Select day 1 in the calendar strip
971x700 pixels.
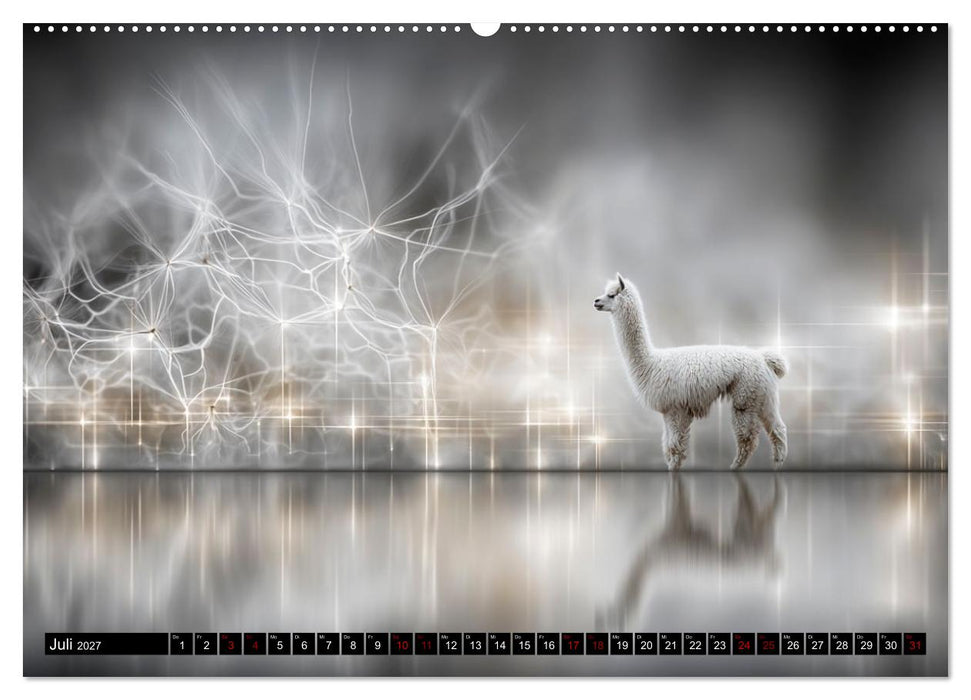tap(181, 644)
